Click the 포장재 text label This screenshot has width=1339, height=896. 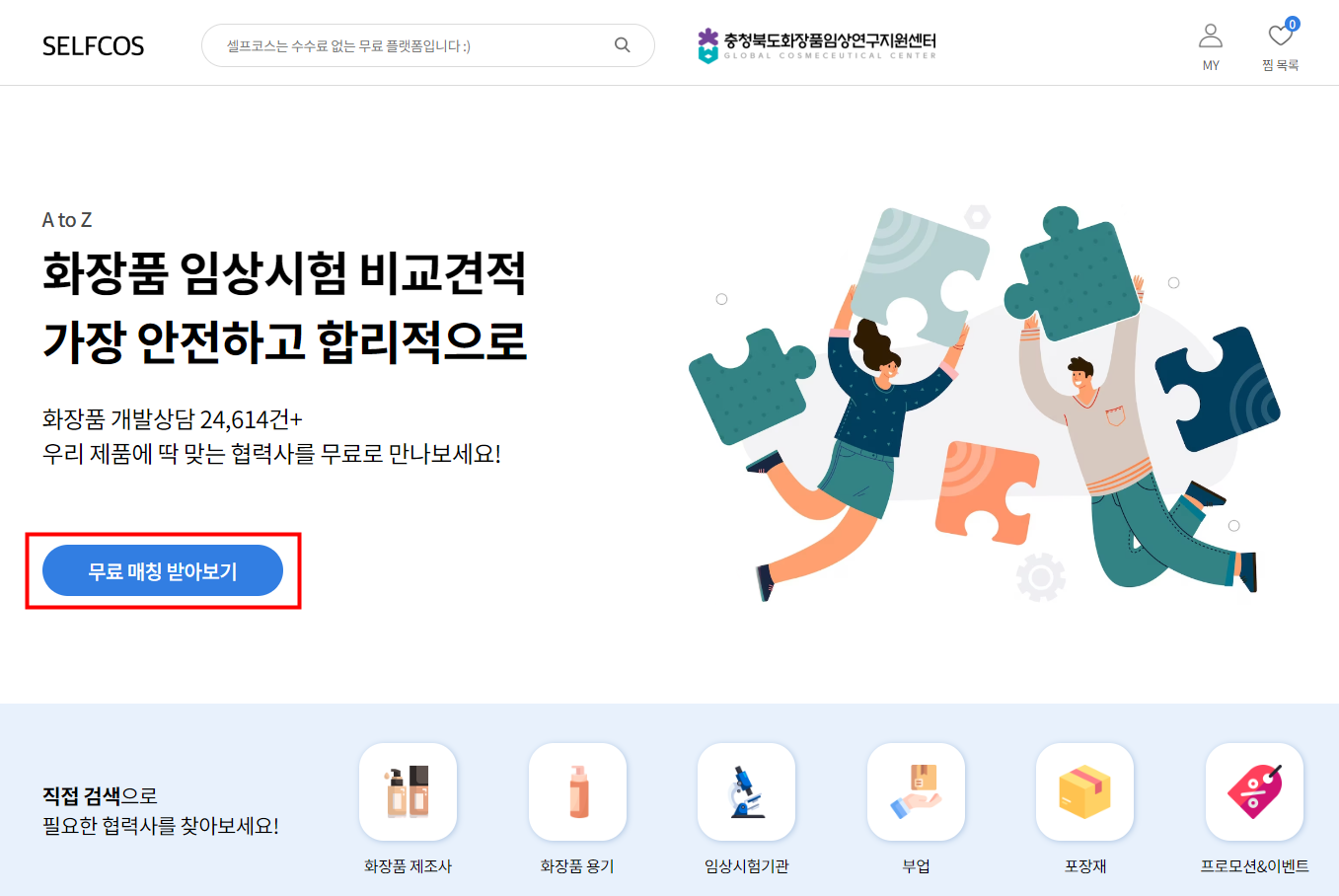1084,865
